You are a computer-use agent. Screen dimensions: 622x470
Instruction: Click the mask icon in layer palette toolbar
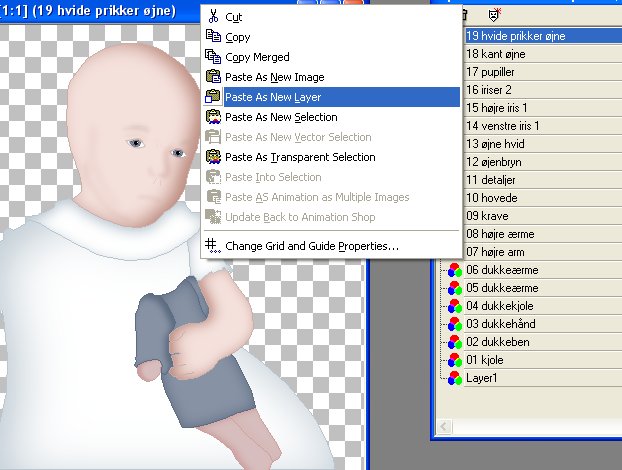[x=494, y=15]
